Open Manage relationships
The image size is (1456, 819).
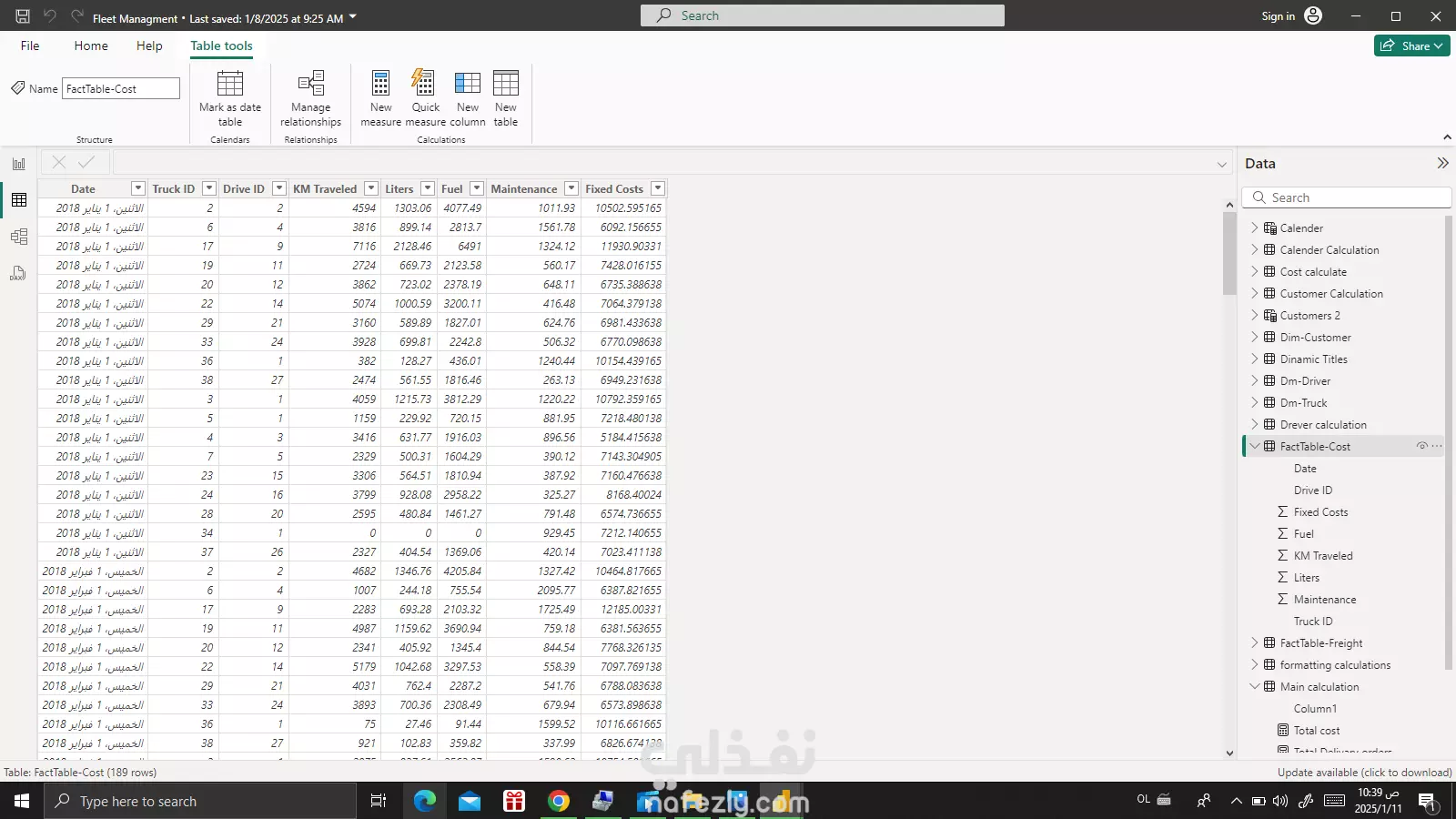pos(311,98)
